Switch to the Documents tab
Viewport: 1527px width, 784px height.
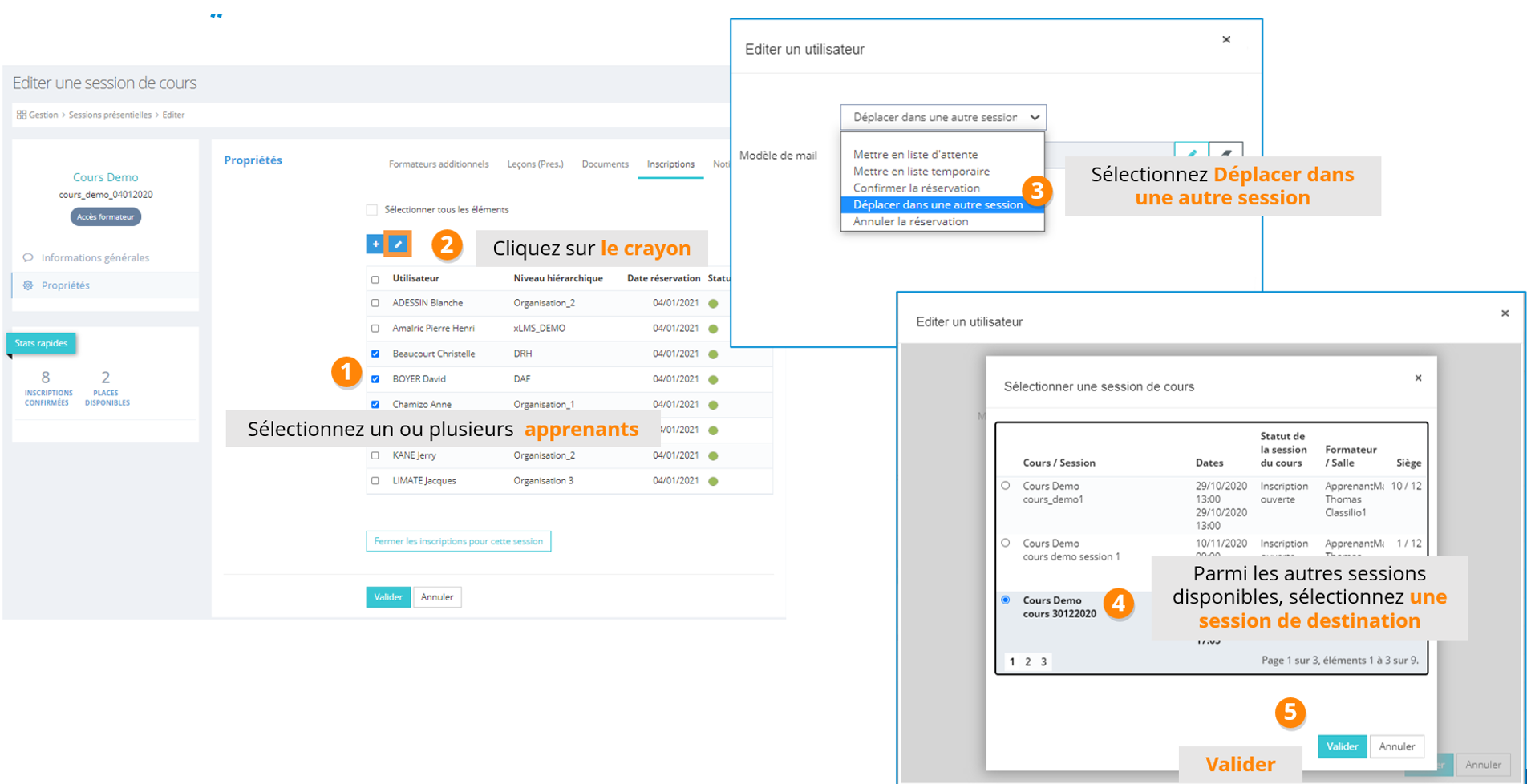click(605, 164)
